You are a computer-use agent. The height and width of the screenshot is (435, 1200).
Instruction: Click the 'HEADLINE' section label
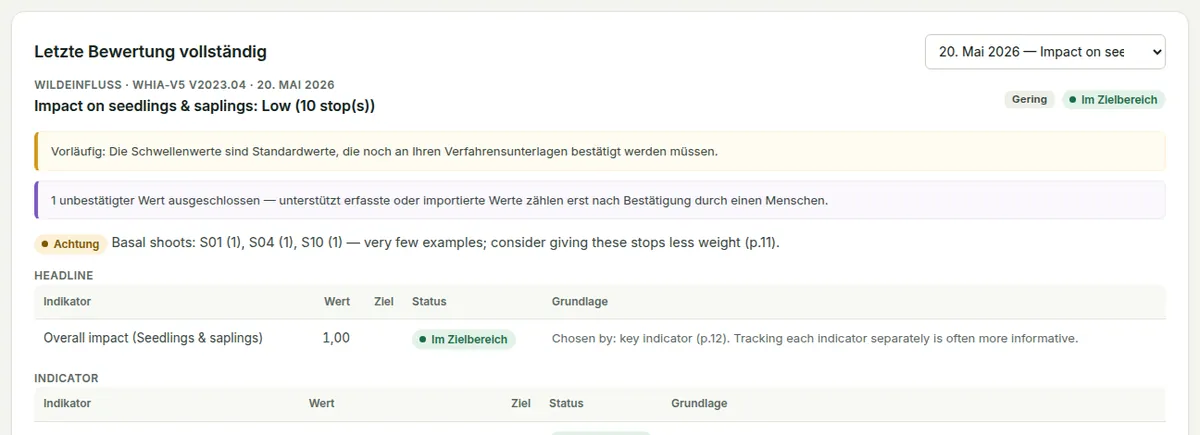point(64,275)
